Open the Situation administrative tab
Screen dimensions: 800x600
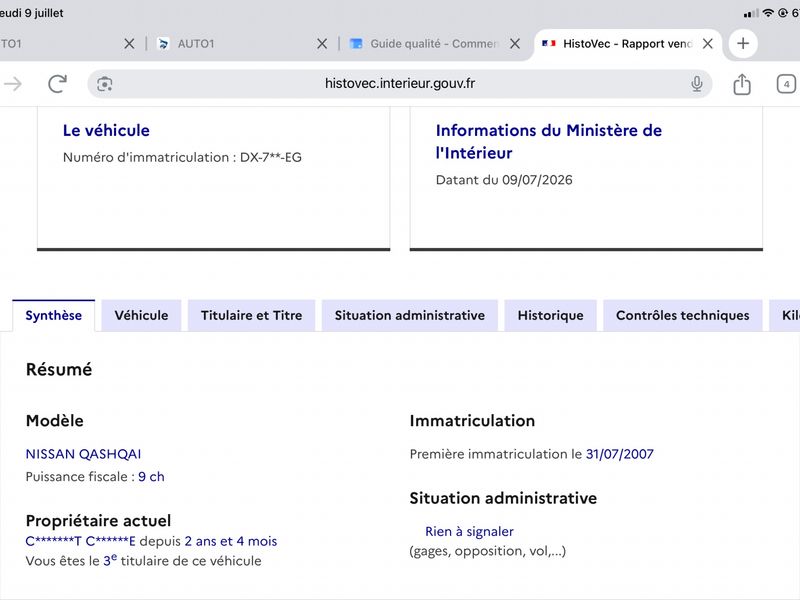pos(410,315)
